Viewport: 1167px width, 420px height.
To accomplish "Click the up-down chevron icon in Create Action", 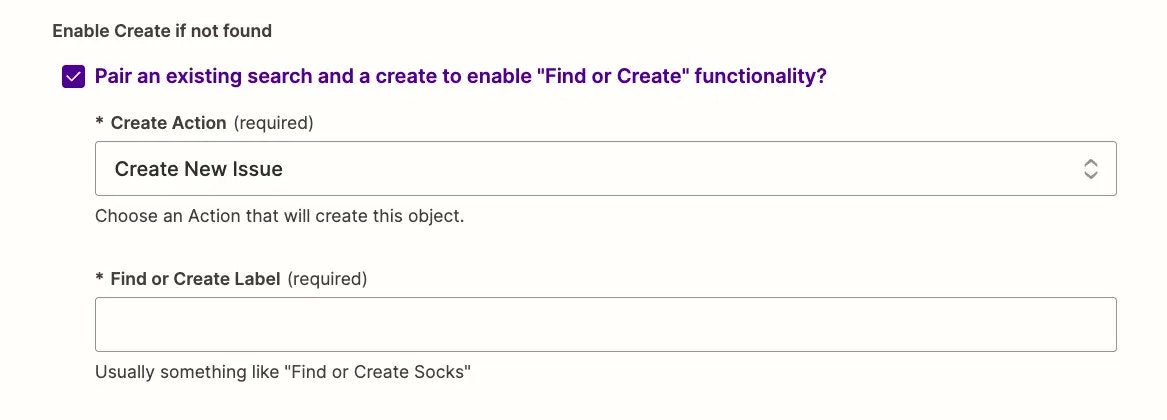I will coord(1090,169).
